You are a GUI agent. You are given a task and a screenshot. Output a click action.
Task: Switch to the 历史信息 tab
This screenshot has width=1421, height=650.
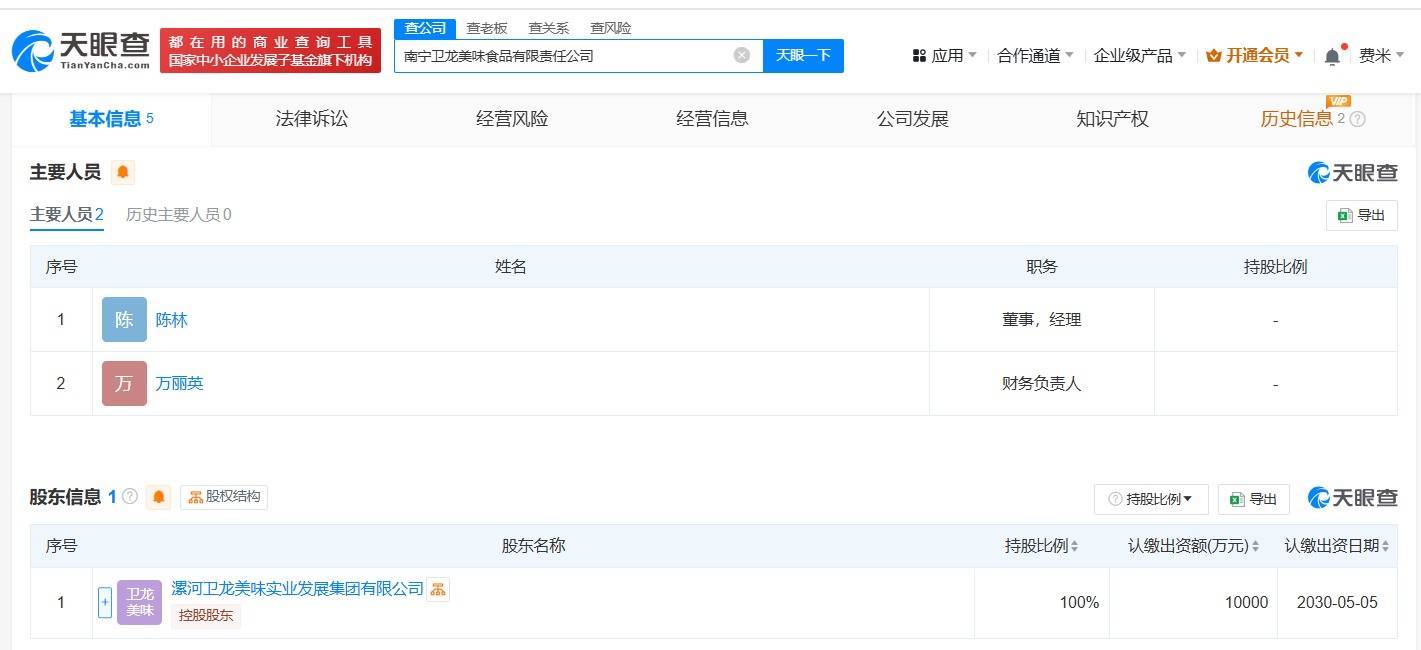tap(1296, 119)
